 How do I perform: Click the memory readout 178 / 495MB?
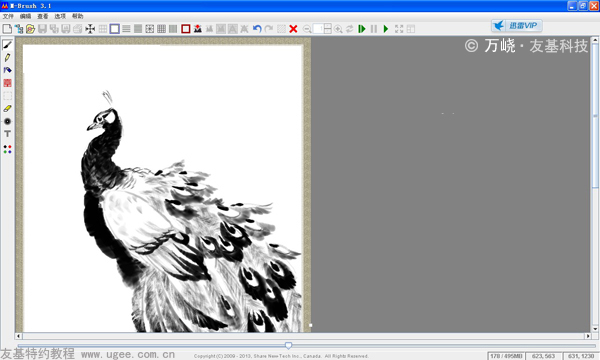(506, 356)
